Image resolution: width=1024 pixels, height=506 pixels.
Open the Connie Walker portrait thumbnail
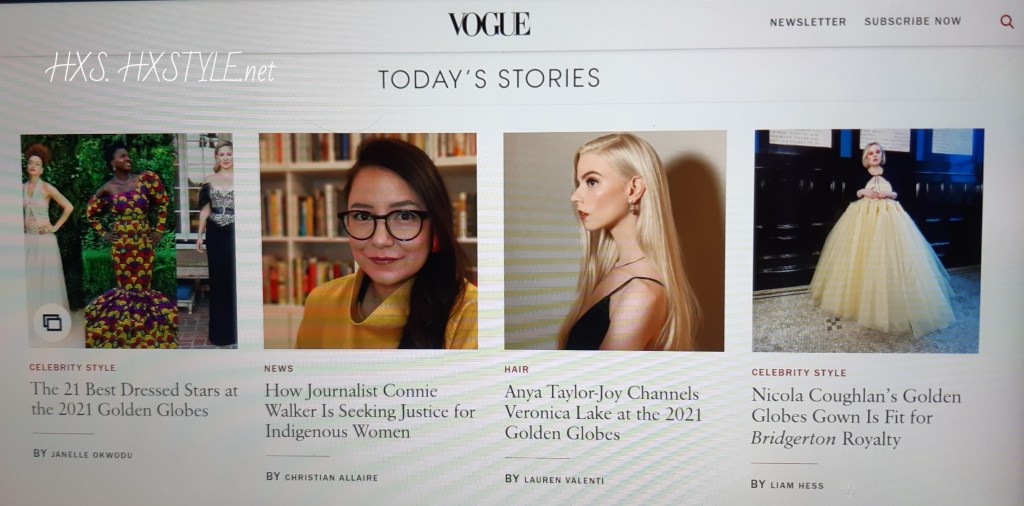368,241
